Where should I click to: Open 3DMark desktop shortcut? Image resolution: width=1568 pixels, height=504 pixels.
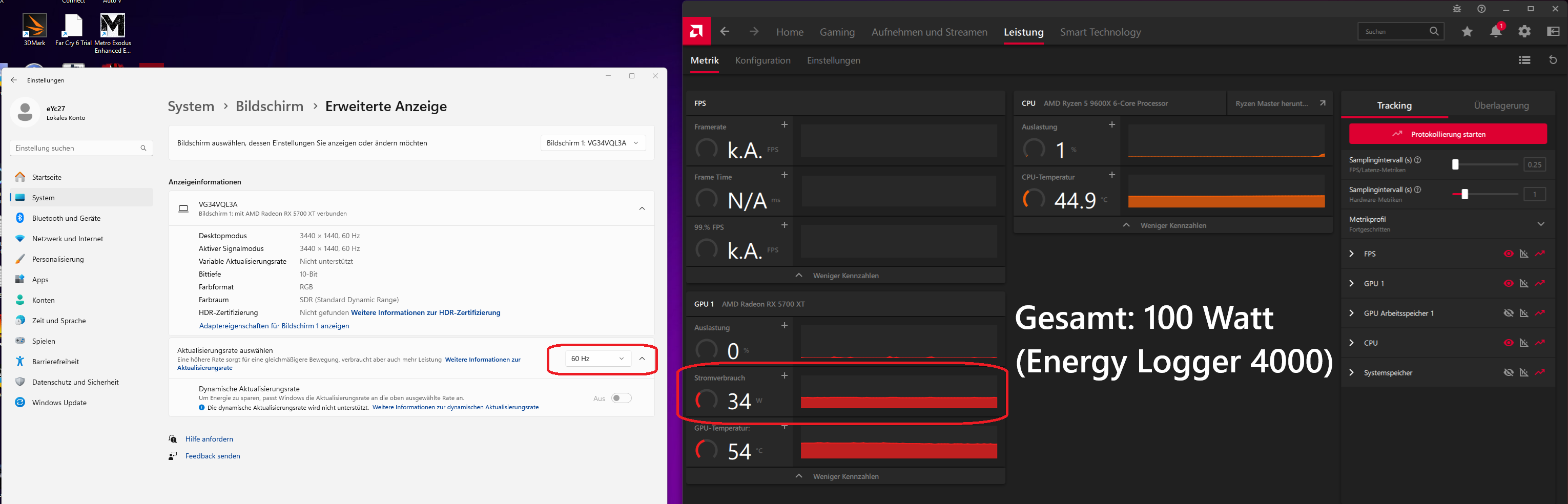pyautogui.click(x=35, y=30)
